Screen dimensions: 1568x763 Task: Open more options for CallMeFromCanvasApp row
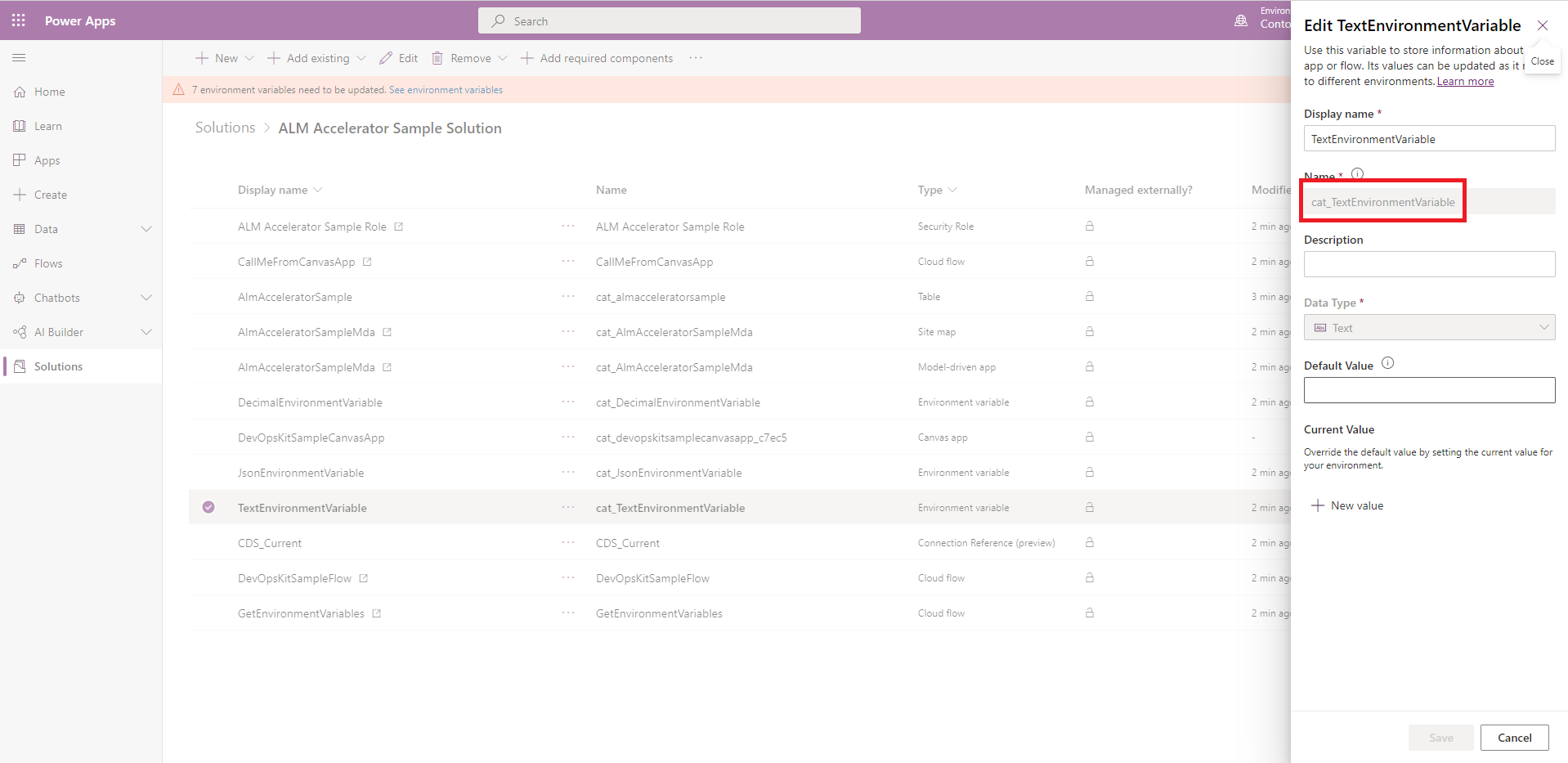[568, 262]
